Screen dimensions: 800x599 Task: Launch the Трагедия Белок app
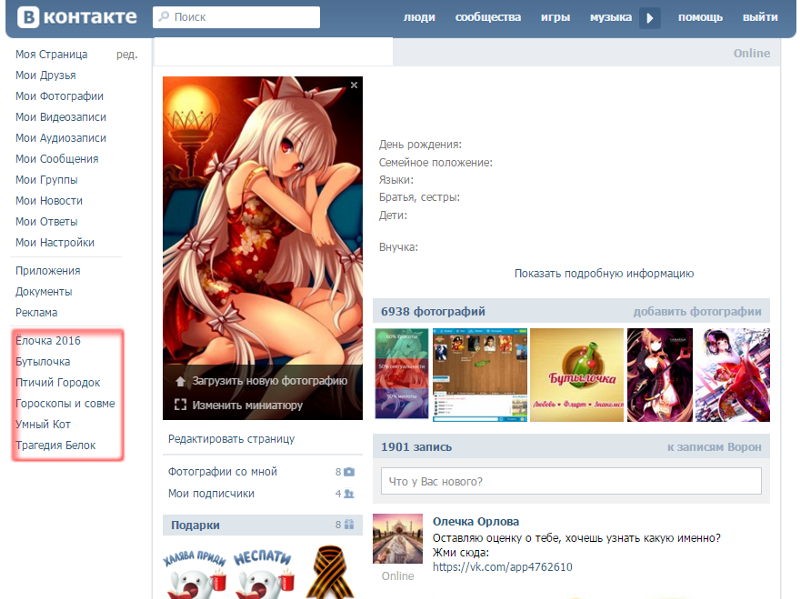pos(55,445)
